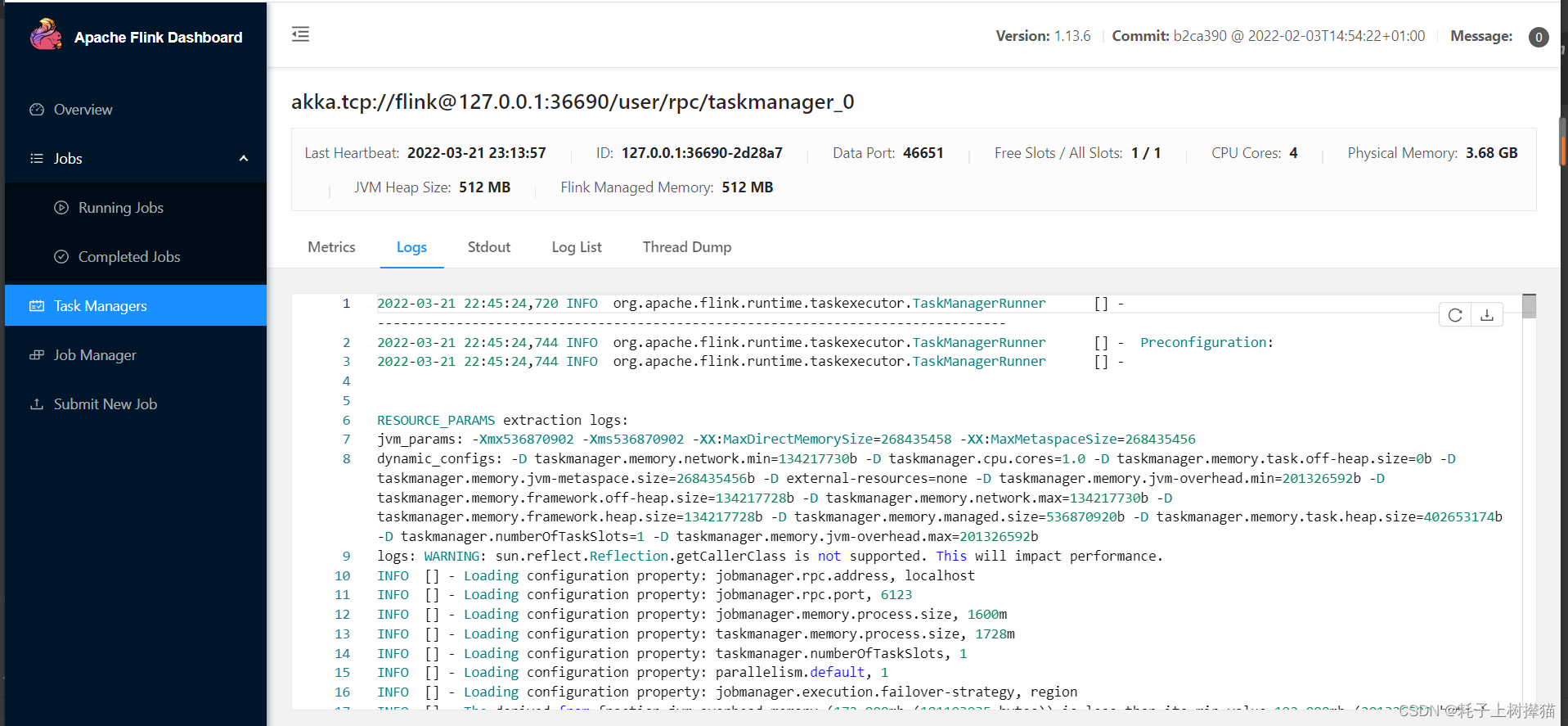Select the Logs tab
The width and height of the screenshot is (1568, 726).
[x=411, y=247]
